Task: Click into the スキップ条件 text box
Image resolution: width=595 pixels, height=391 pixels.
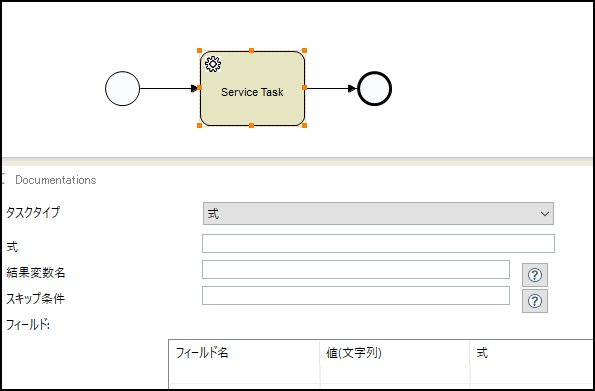Action: click(356, 295)
